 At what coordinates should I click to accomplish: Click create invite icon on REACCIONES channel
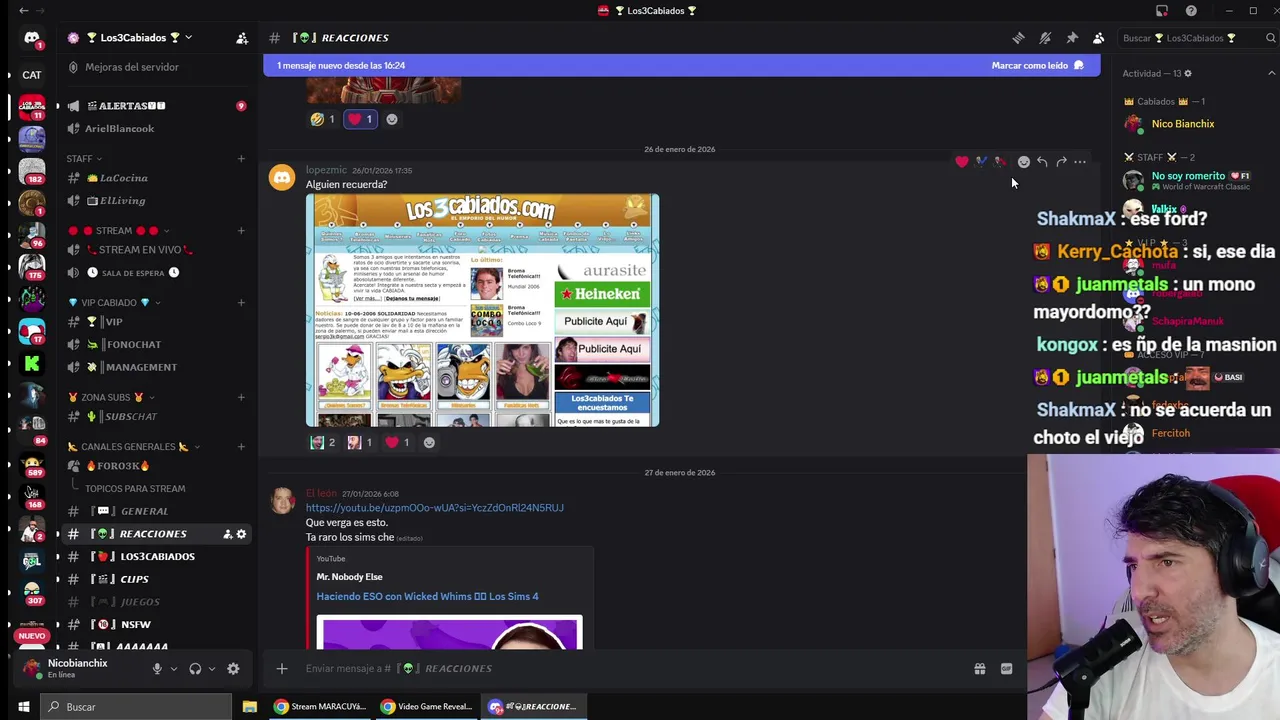(x=227, y=534)
